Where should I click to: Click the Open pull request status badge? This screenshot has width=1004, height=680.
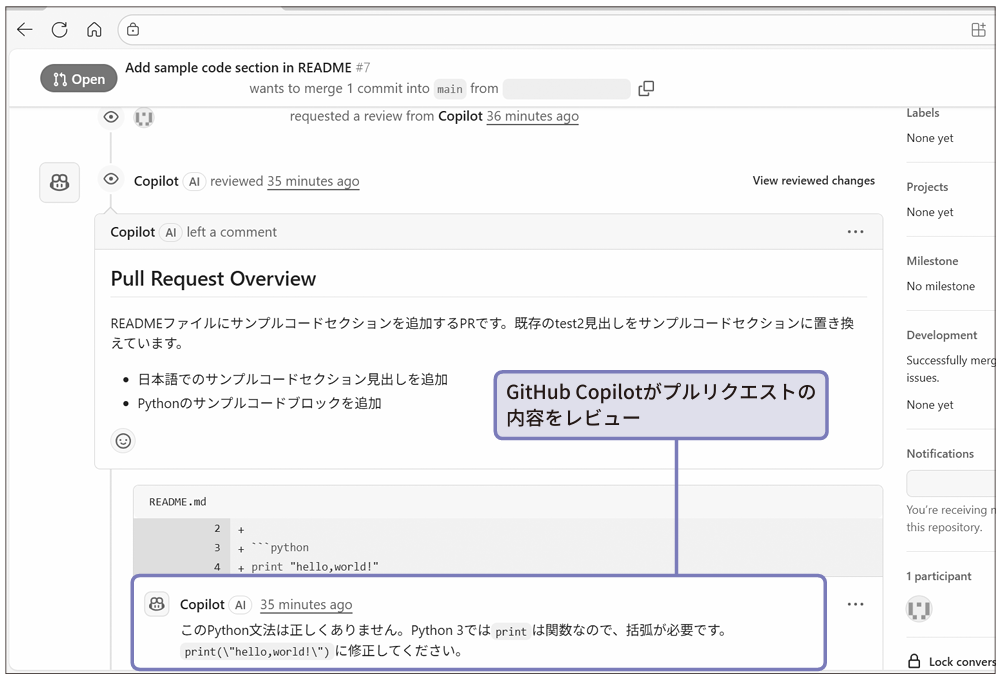(79, 79)
